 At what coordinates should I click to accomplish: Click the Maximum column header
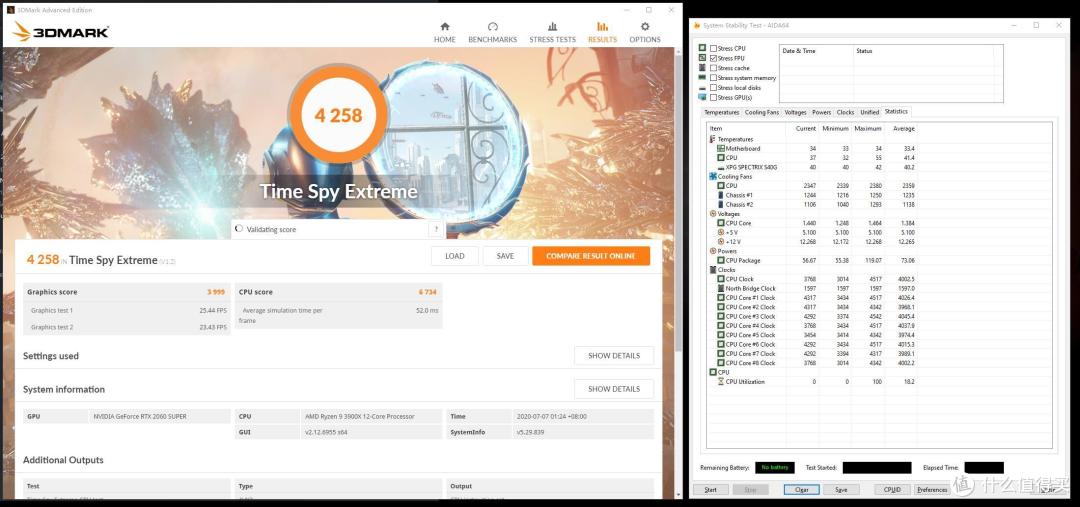coord(868,129)
